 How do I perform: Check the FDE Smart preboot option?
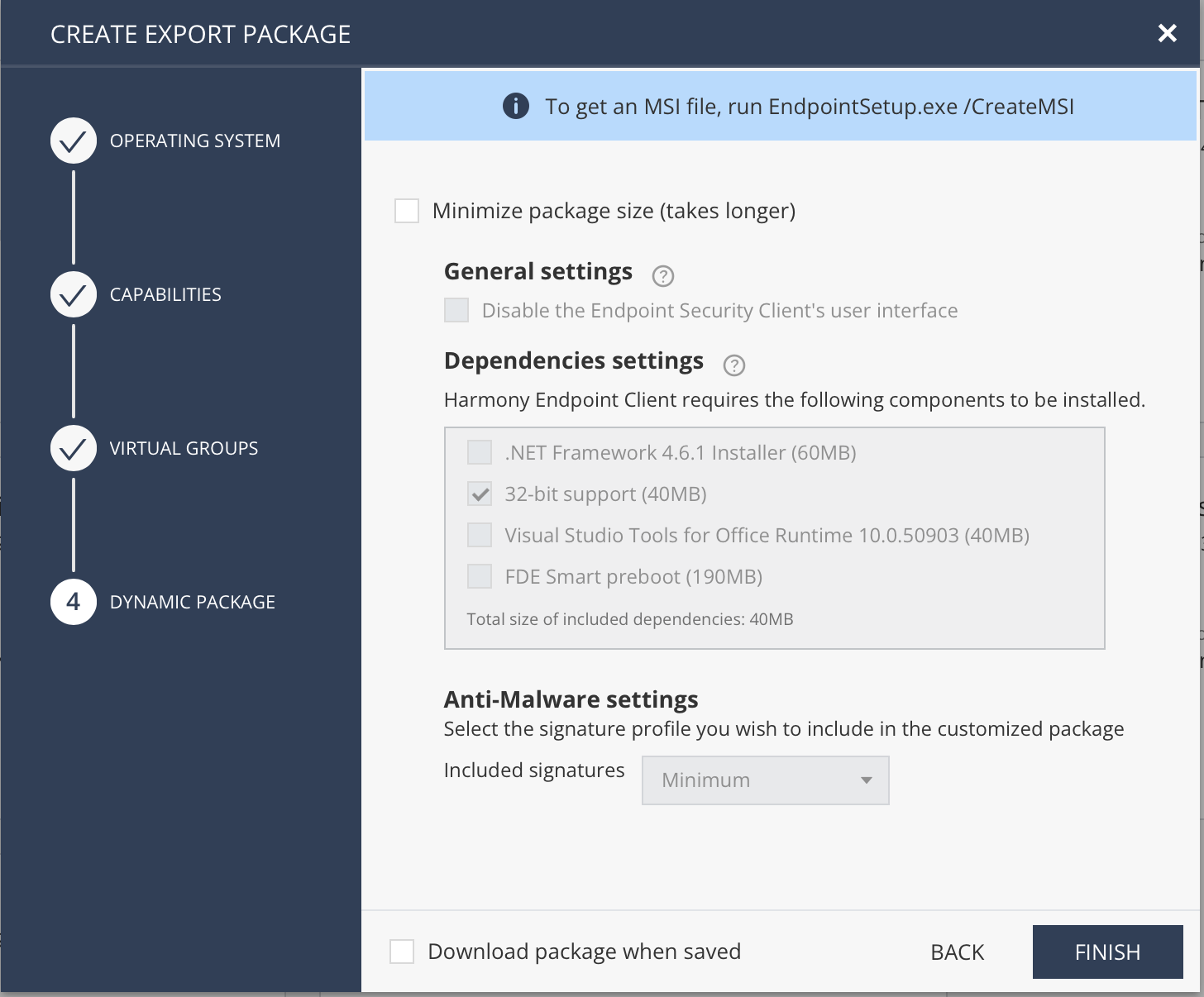[480, 577]
